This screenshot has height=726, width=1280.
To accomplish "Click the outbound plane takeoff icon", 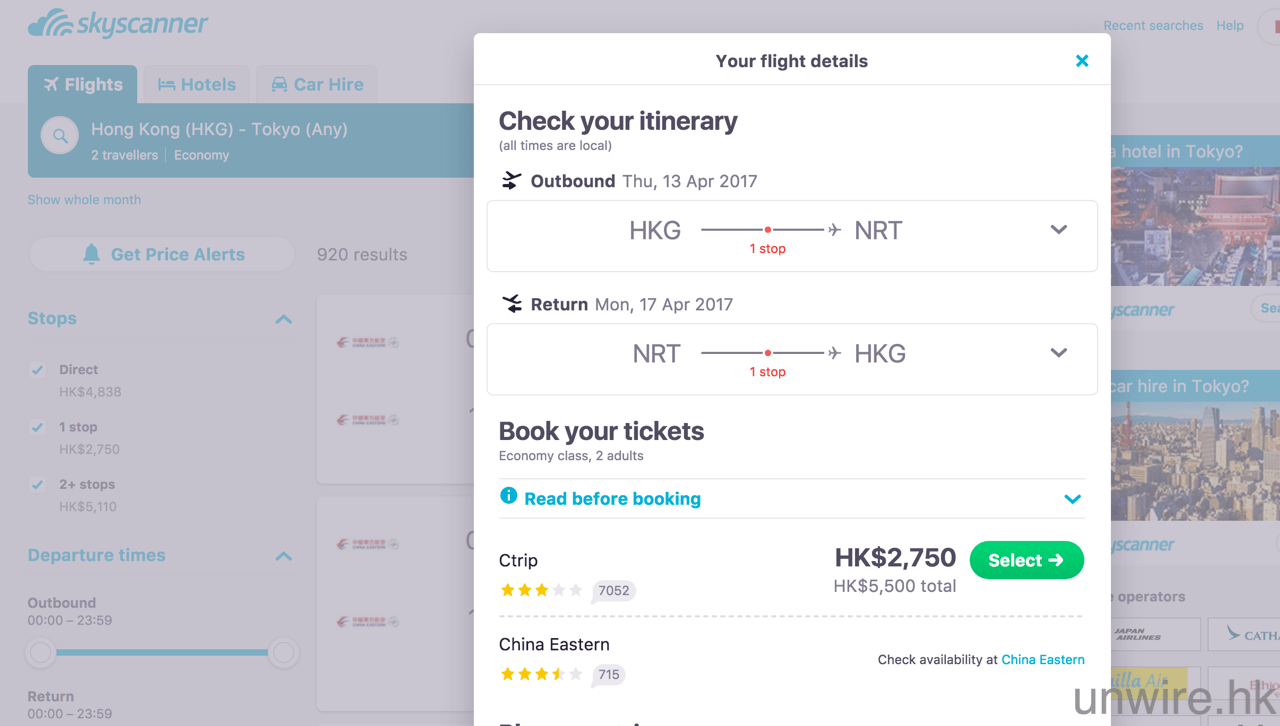I will pyautogui.click(x=511, y=181).
